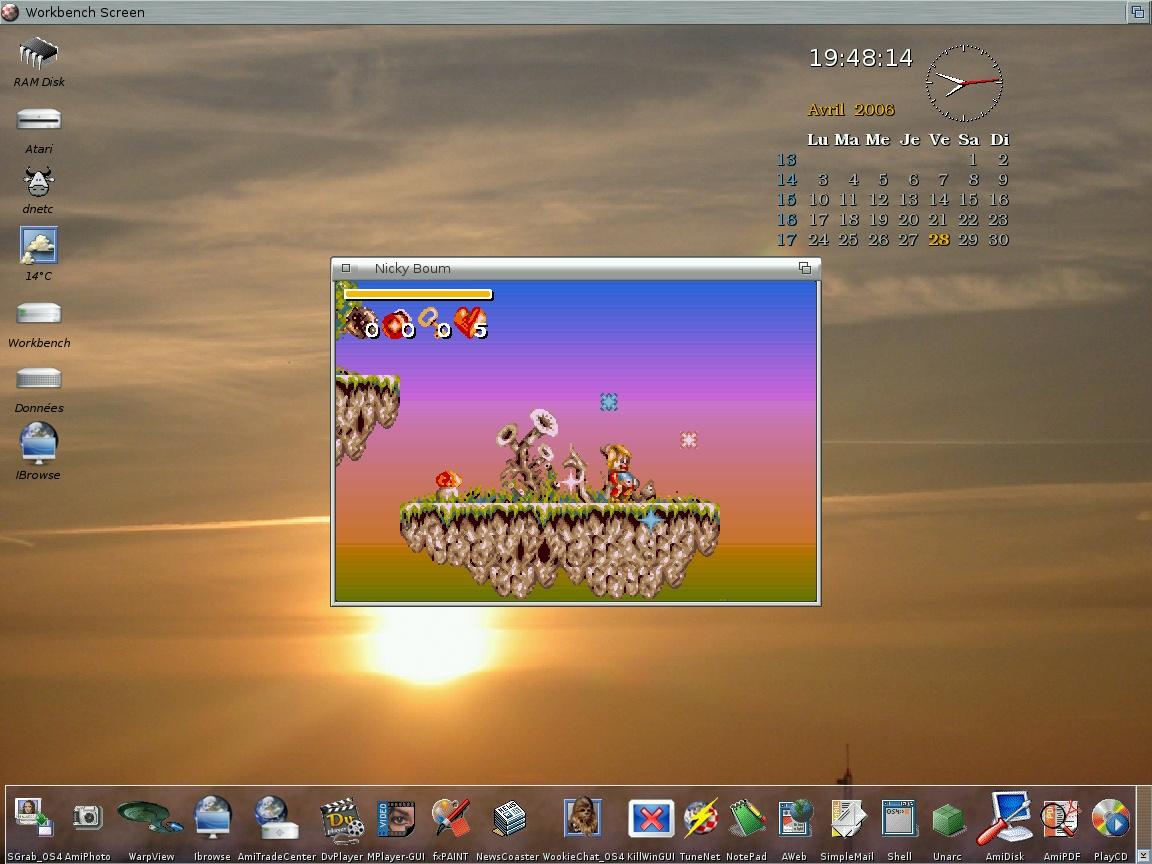Click the red mushroom on the platform

point(447,484)
